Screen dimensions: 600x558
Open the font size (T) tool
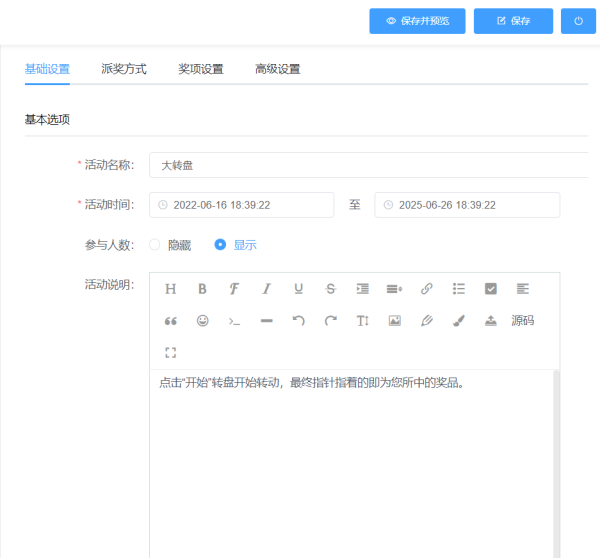(362, 321)
